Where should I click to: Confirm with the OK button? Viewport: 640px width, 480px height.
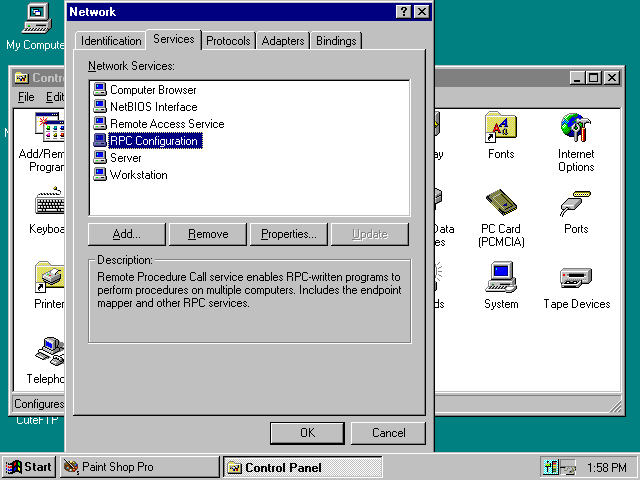[x=307, y=433]
